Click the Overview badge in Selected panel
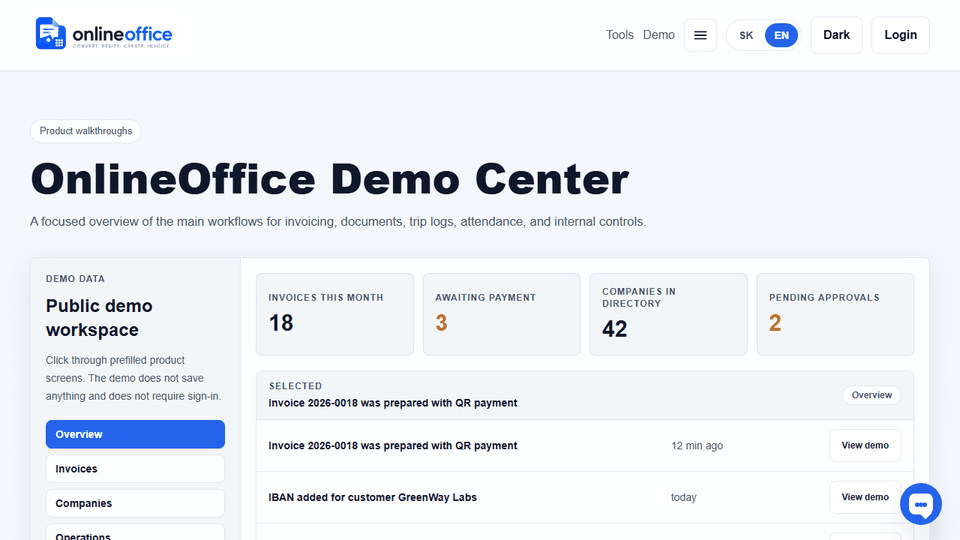Screen dimensions: 960x540 (872, 395)
